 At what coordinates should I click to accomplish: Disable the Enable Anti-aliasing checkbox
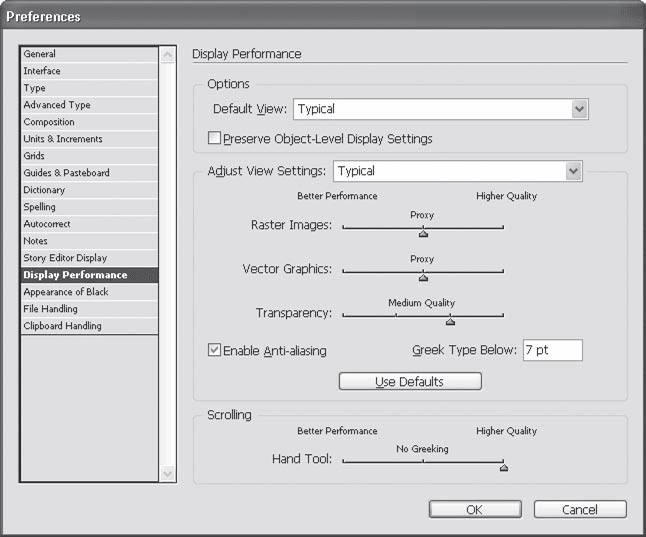[214, 351]
